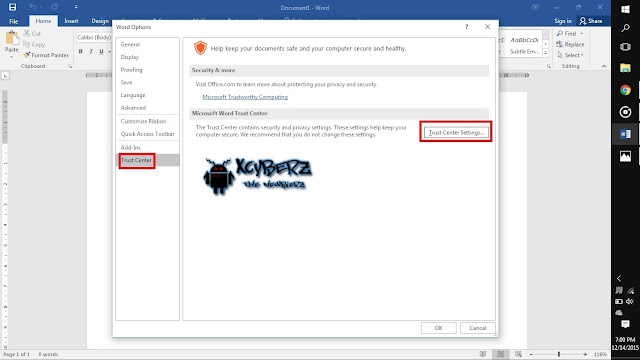Click the Ribbon Display Options icon
Image resolution: width=640 pixels, height=360 pixels.
click(x=536, y=7)
